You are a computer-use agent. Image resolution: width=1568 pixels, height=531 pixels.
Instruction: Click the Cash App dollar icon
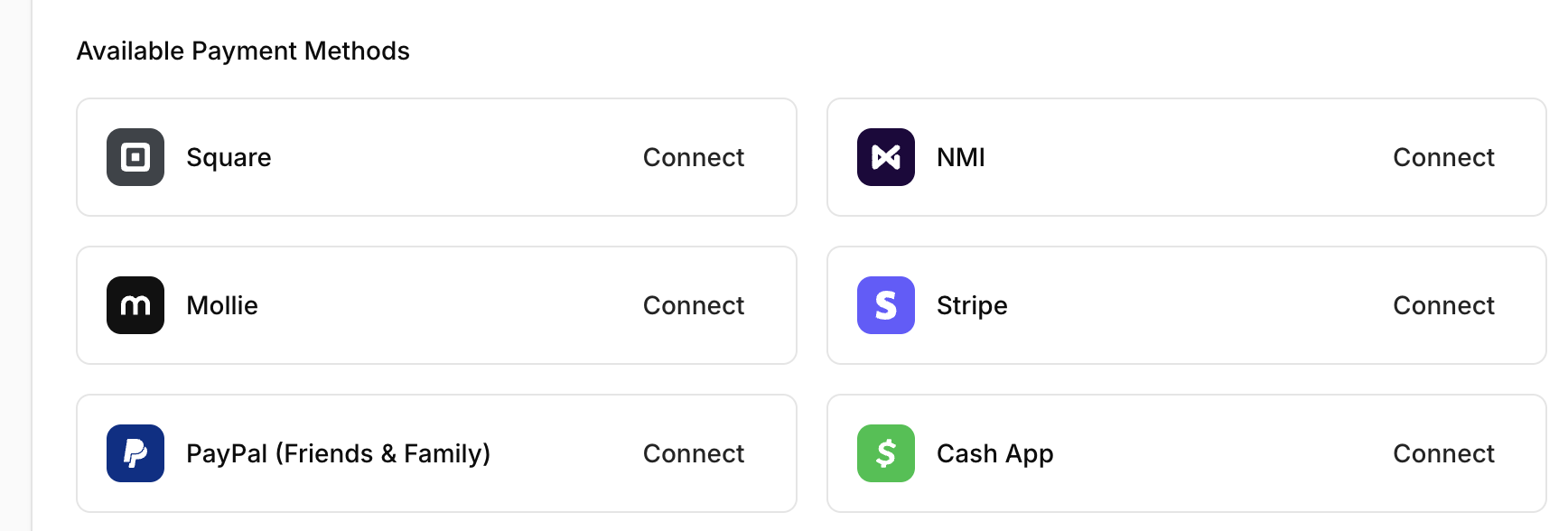coord(885,452)
